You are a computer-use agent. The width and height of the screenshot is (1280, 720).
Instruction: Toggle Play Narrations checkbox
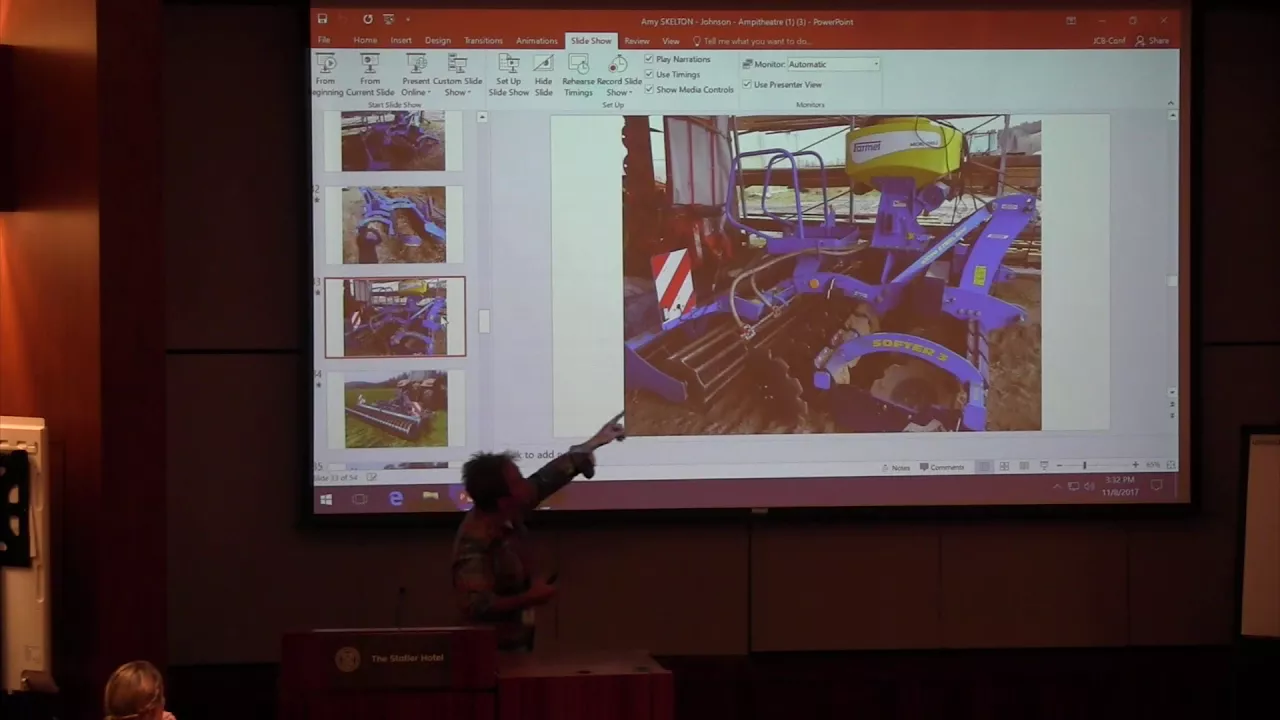(649, 59)
